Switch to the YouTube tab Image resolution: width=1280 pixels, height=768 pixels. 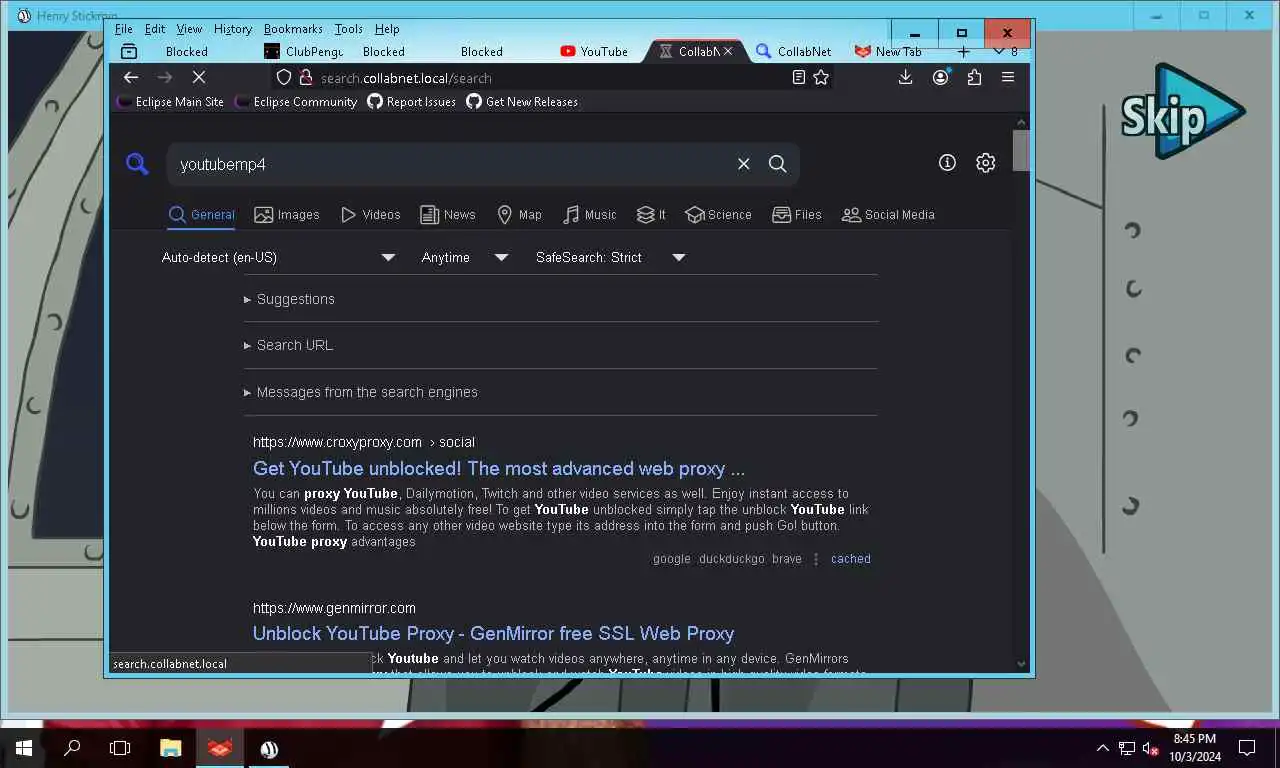pos(595,51)
